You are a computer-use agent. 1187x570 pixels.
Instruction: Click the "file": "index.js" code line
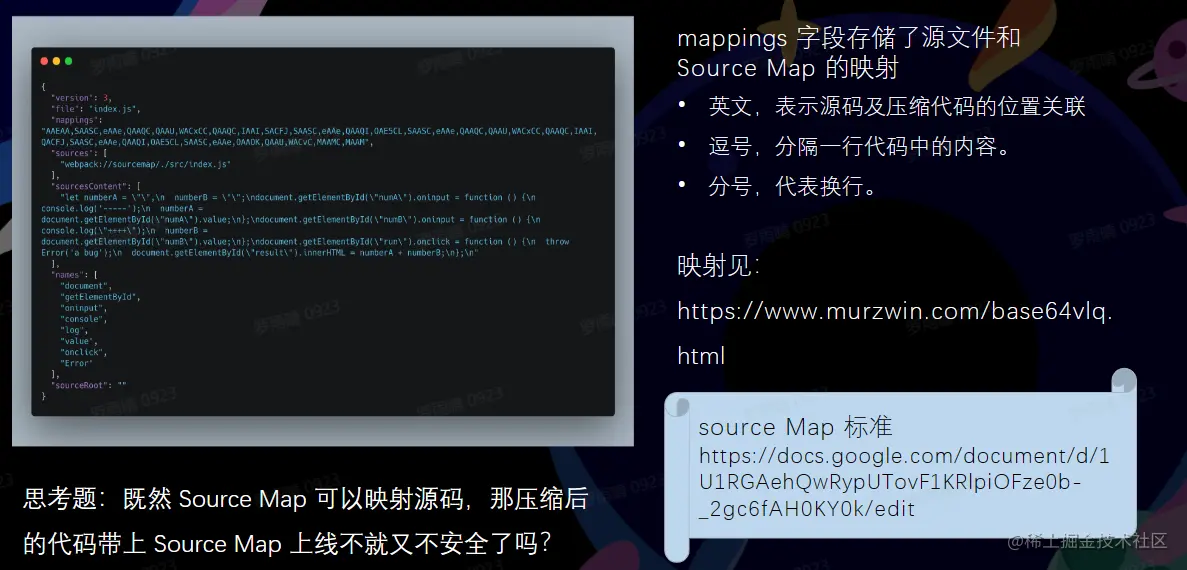click(x=96, y=109)
